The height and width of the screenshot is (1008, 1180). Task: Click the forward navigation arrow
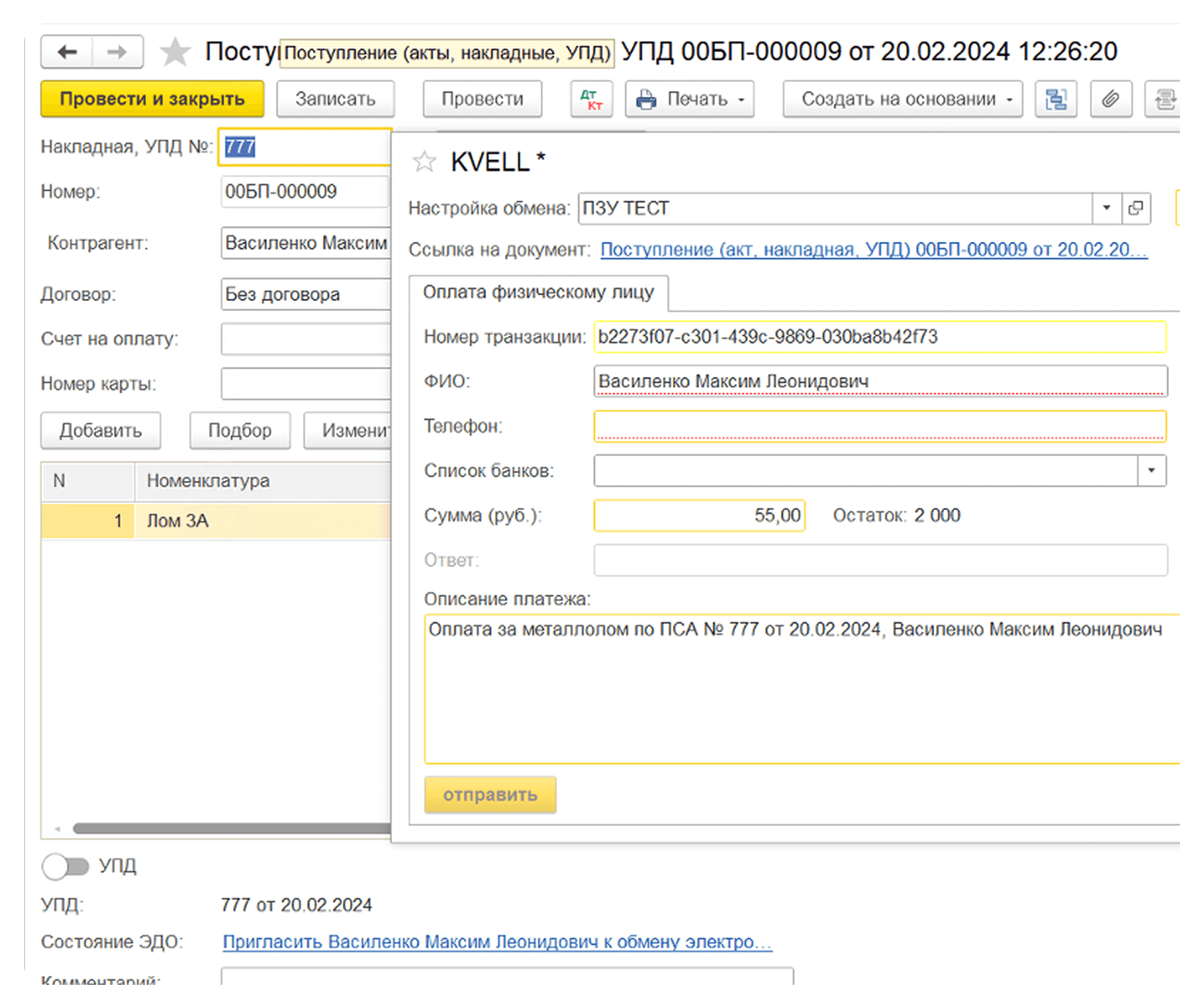(117, 53)
